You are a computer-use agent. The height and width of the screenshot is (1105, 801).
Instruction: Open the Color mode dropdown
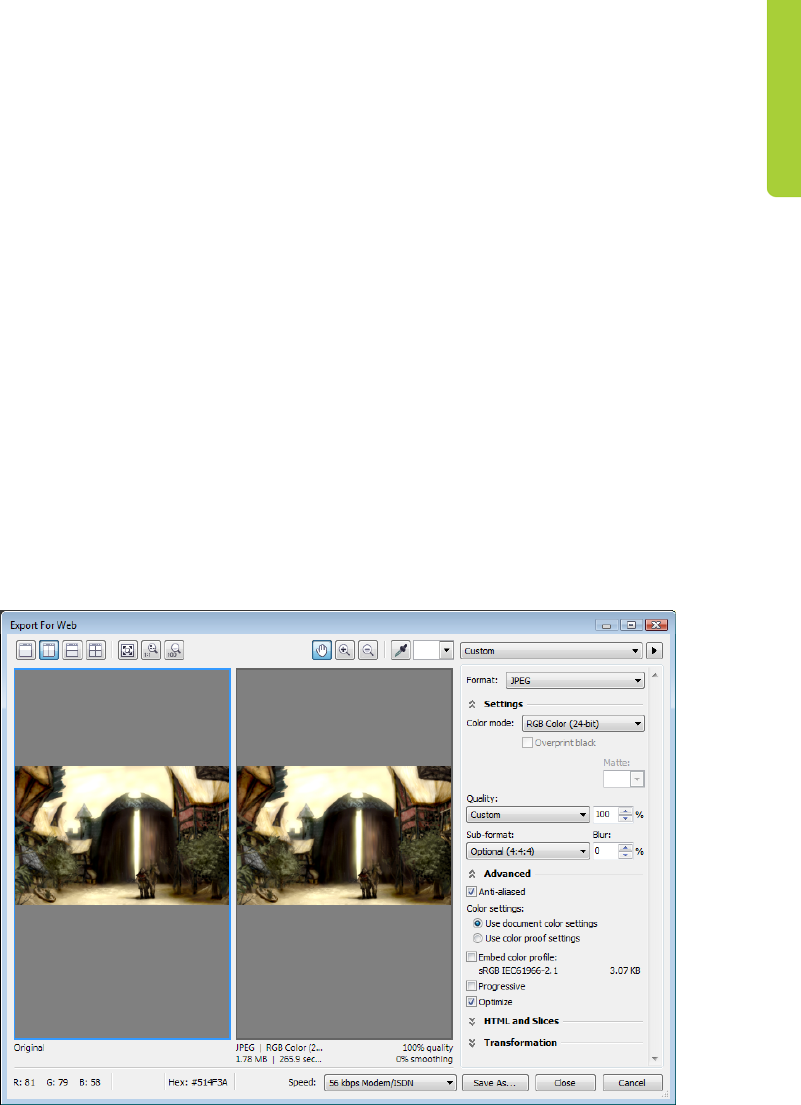[583, 723]
